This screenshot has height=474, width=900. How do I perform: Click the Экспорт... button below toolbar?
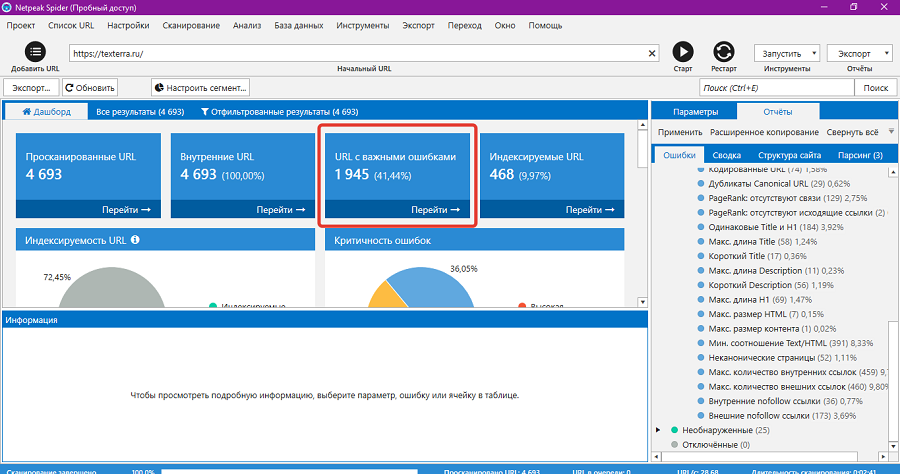[x=32, y=88]
